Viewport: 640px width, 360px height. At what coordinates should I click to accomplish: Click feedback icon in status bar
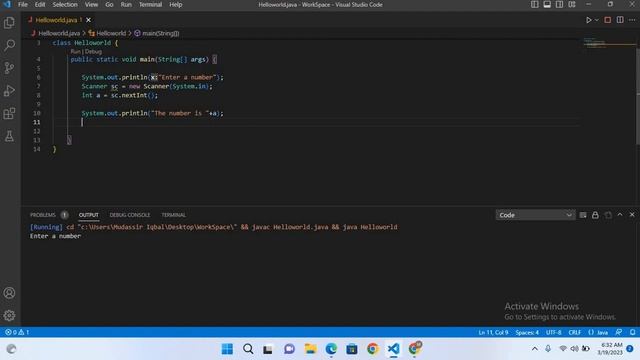(619, 332)
